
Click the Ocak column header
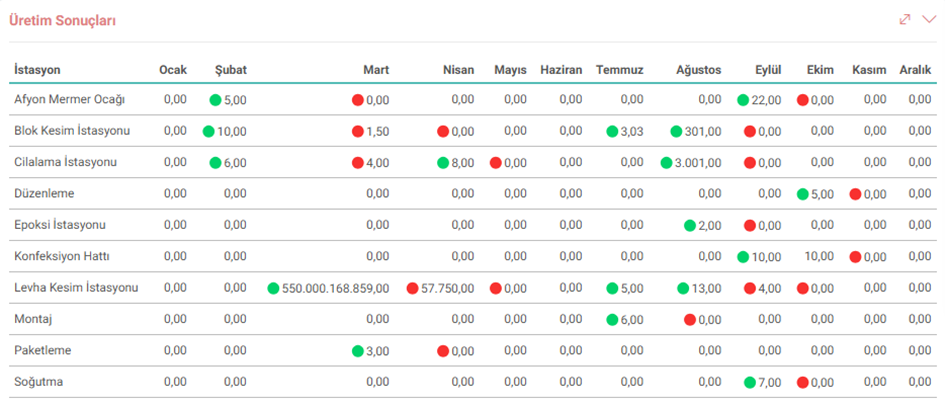(173, 70)
